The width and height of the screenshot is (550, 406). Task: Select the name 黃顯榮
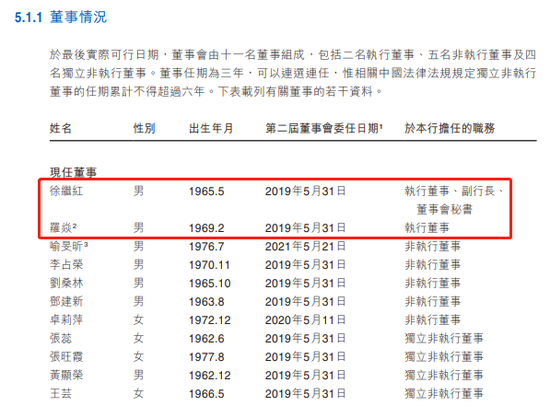66,375
